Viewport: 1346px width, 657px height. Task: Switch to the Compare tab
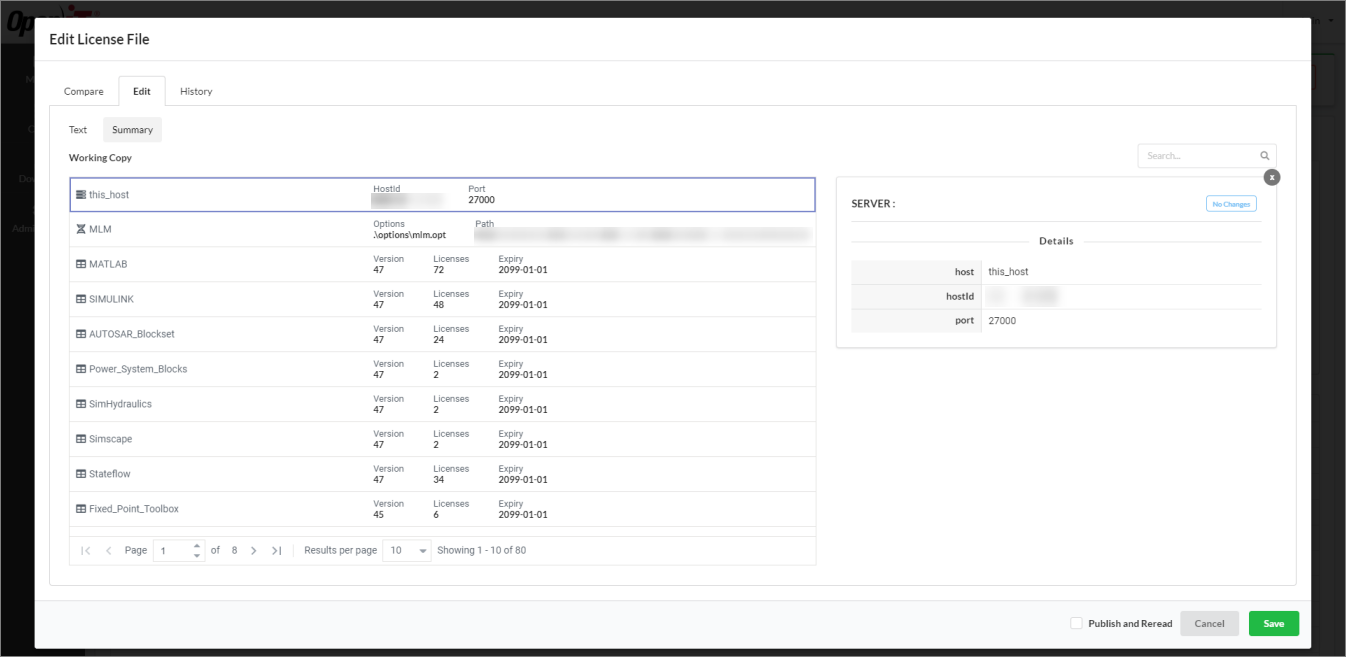point(84,91)
